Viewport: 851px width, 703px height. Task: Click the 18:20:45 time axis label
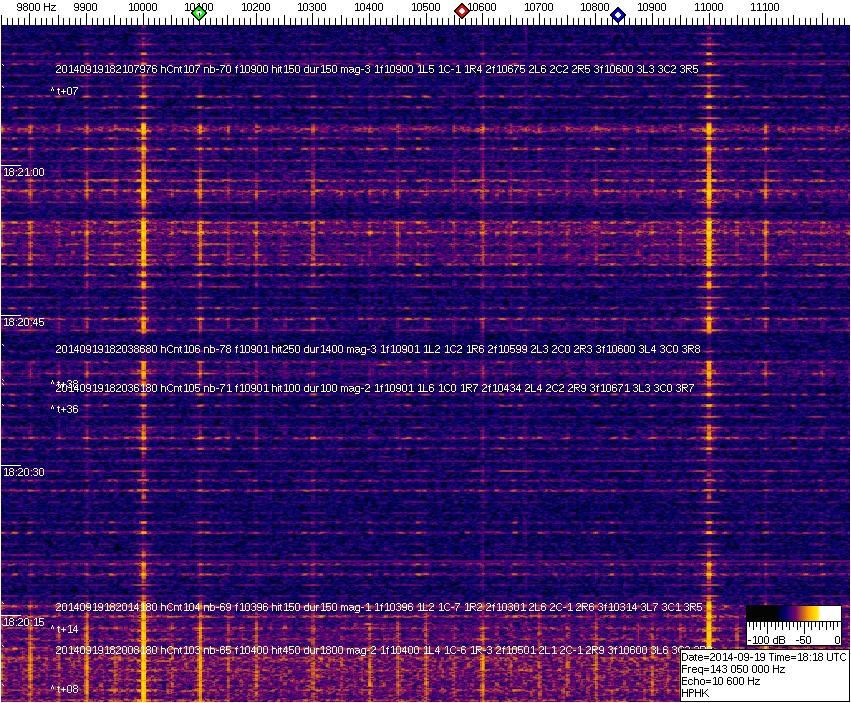tap(24, 323)
